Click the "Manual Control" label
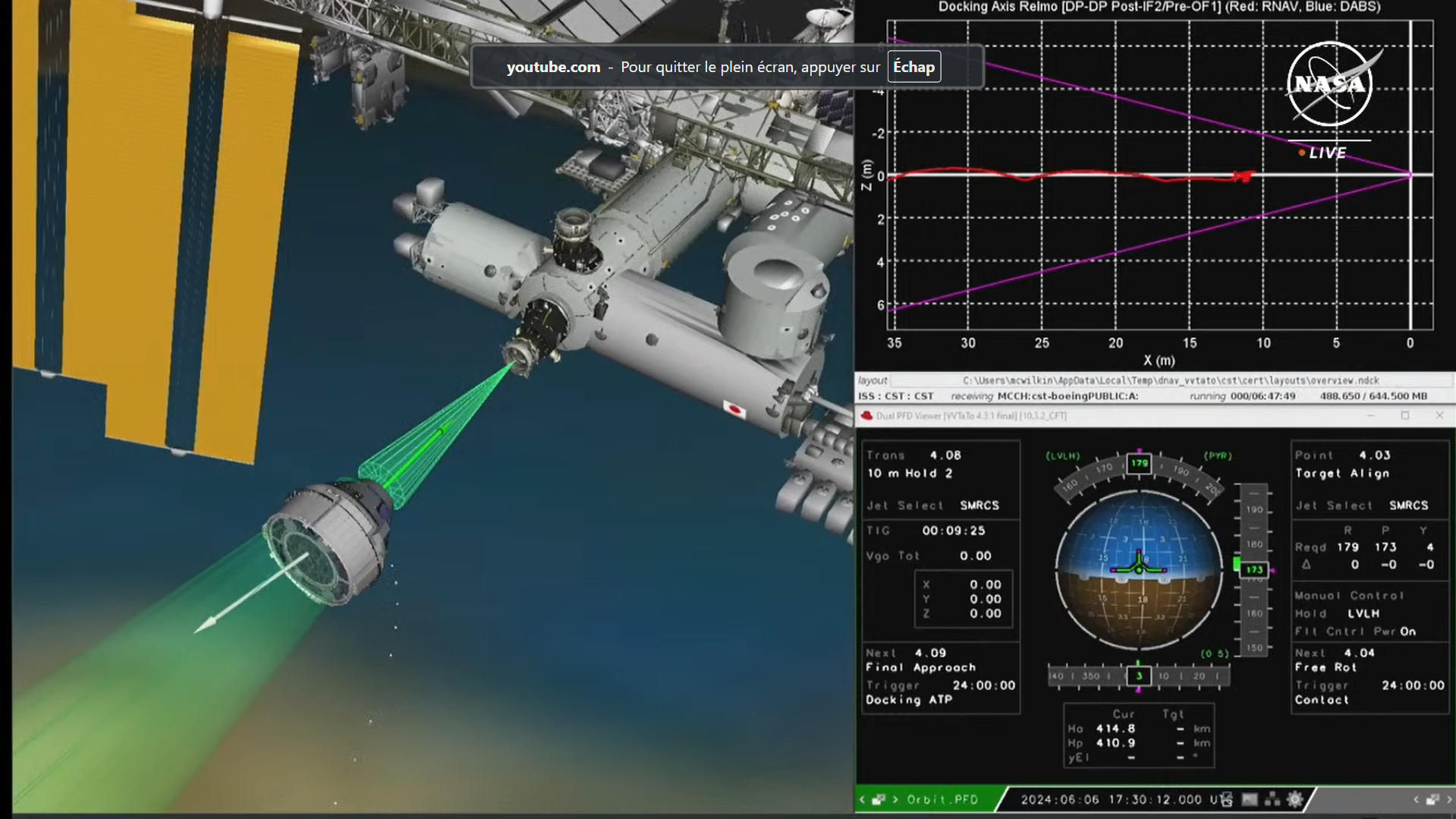 [x=1350, y=596]
